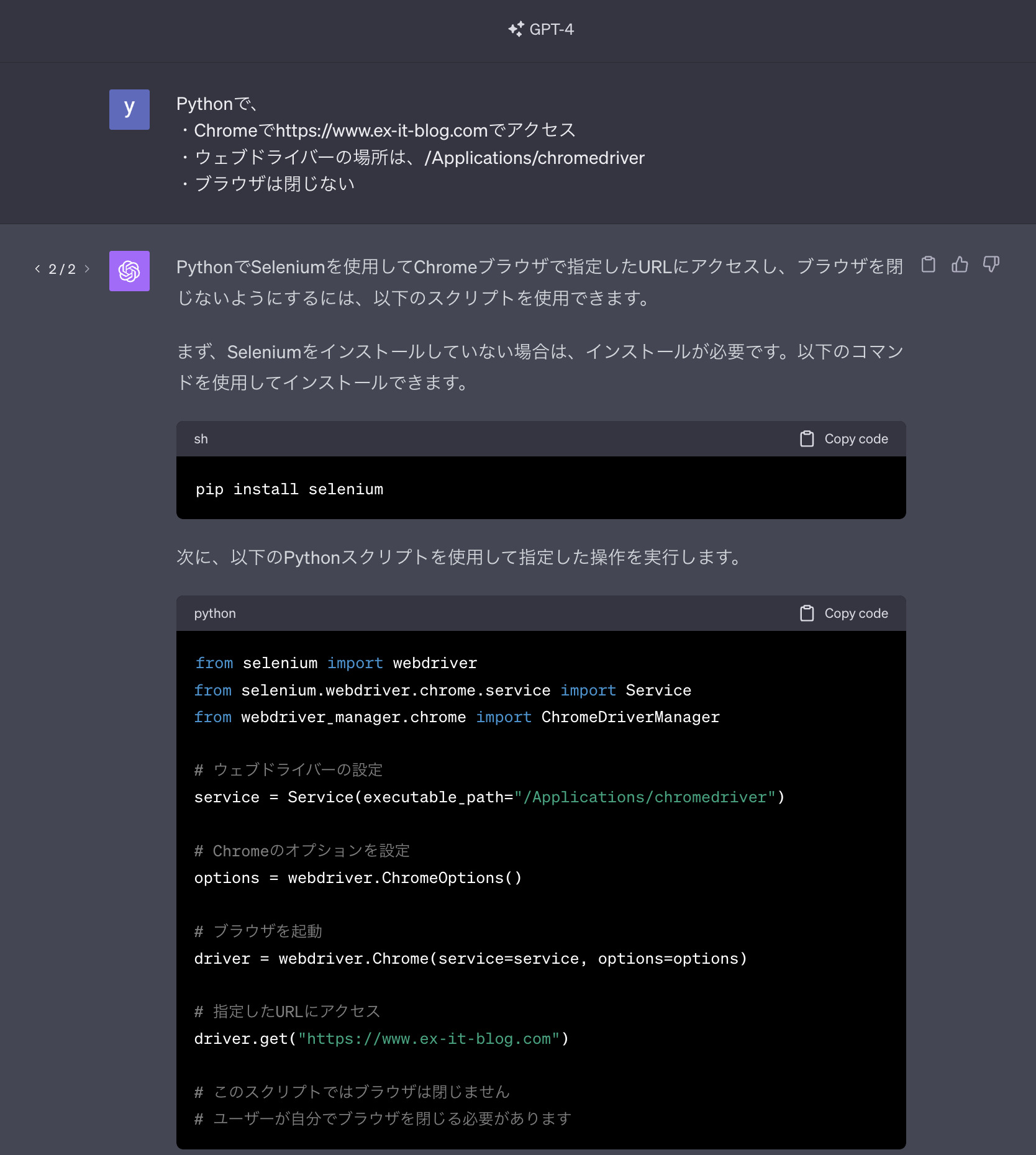Click the 2/2 response counter

[62, 269]
